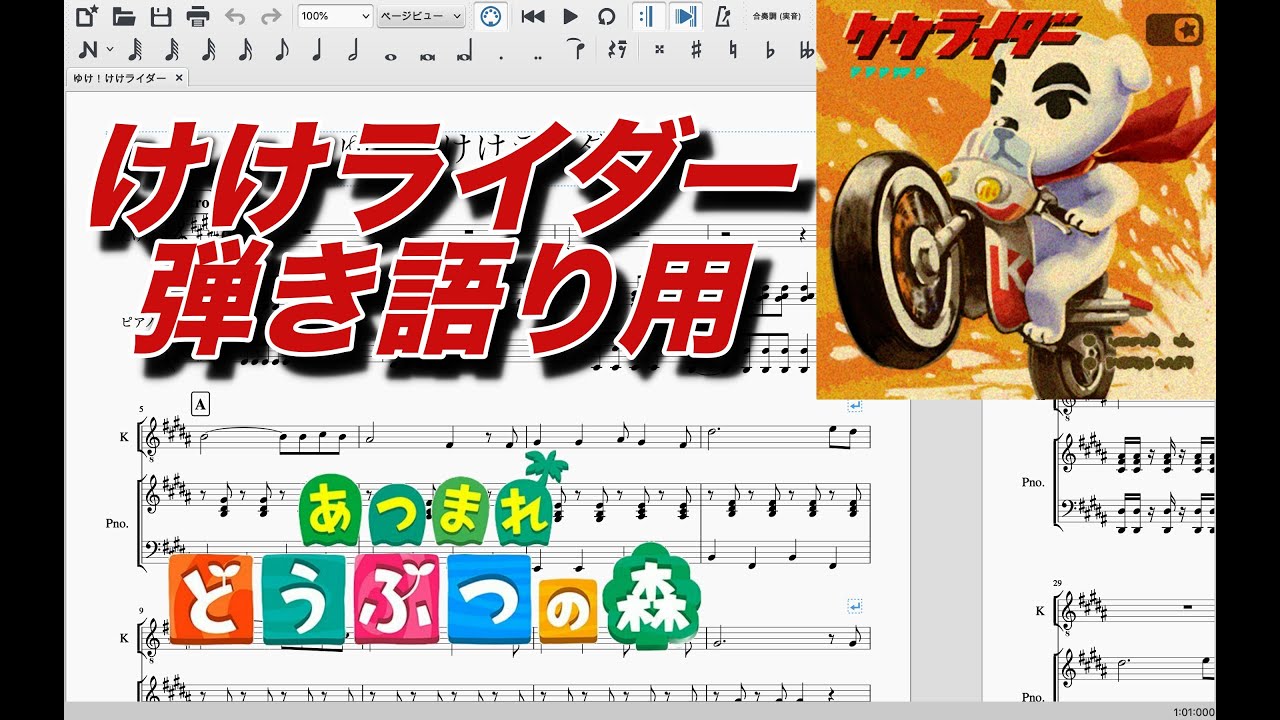Redo the last action
The width and height of the screenshot is (1280, 720).
coord(270,16)
